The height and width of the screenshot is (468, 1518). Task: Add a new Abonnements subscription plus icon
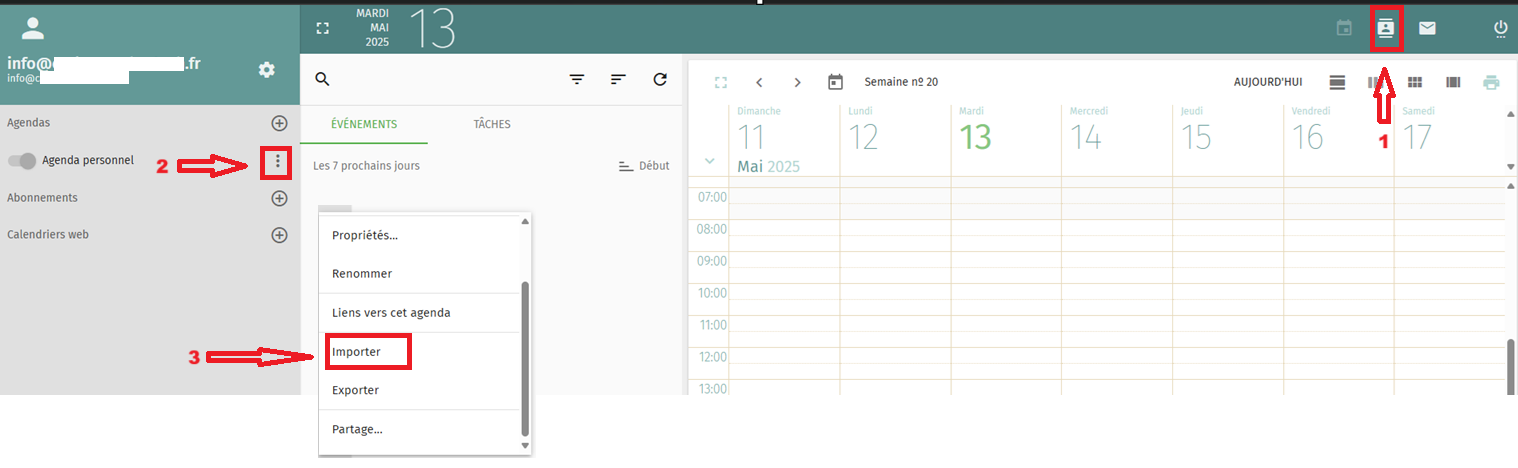point(280,198)
